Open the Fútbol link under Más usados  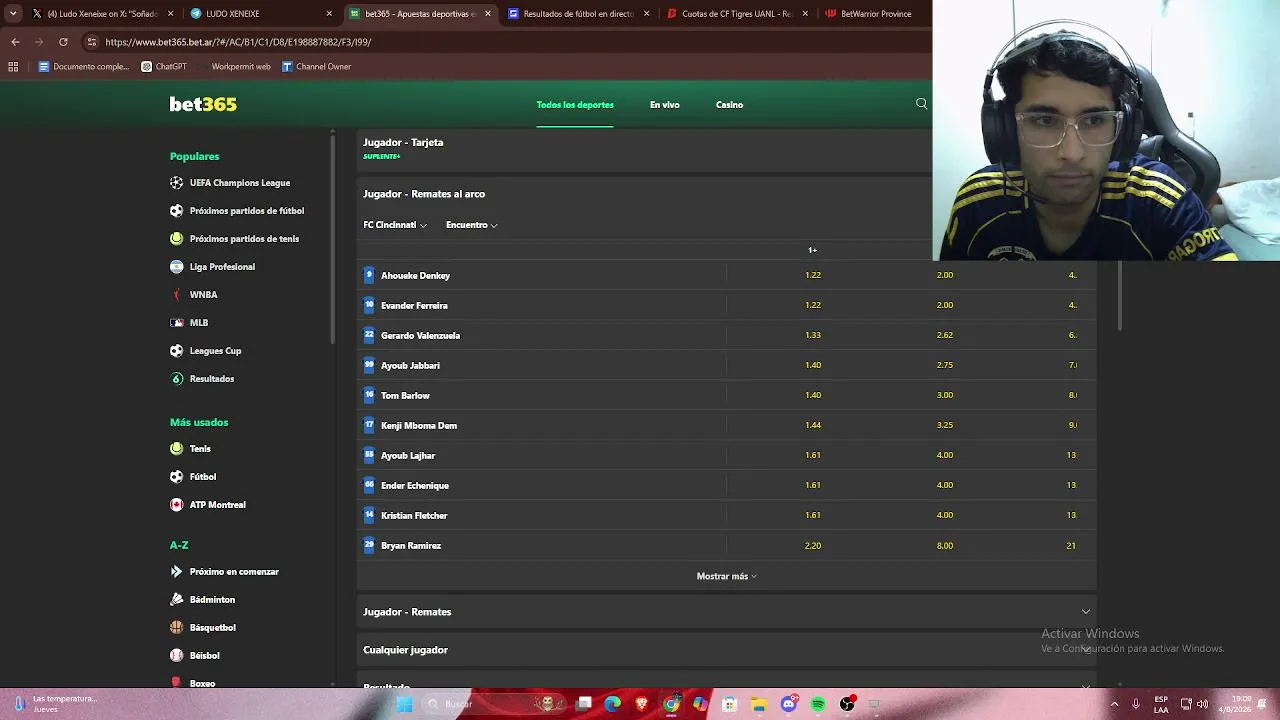[x=203, y=477]
